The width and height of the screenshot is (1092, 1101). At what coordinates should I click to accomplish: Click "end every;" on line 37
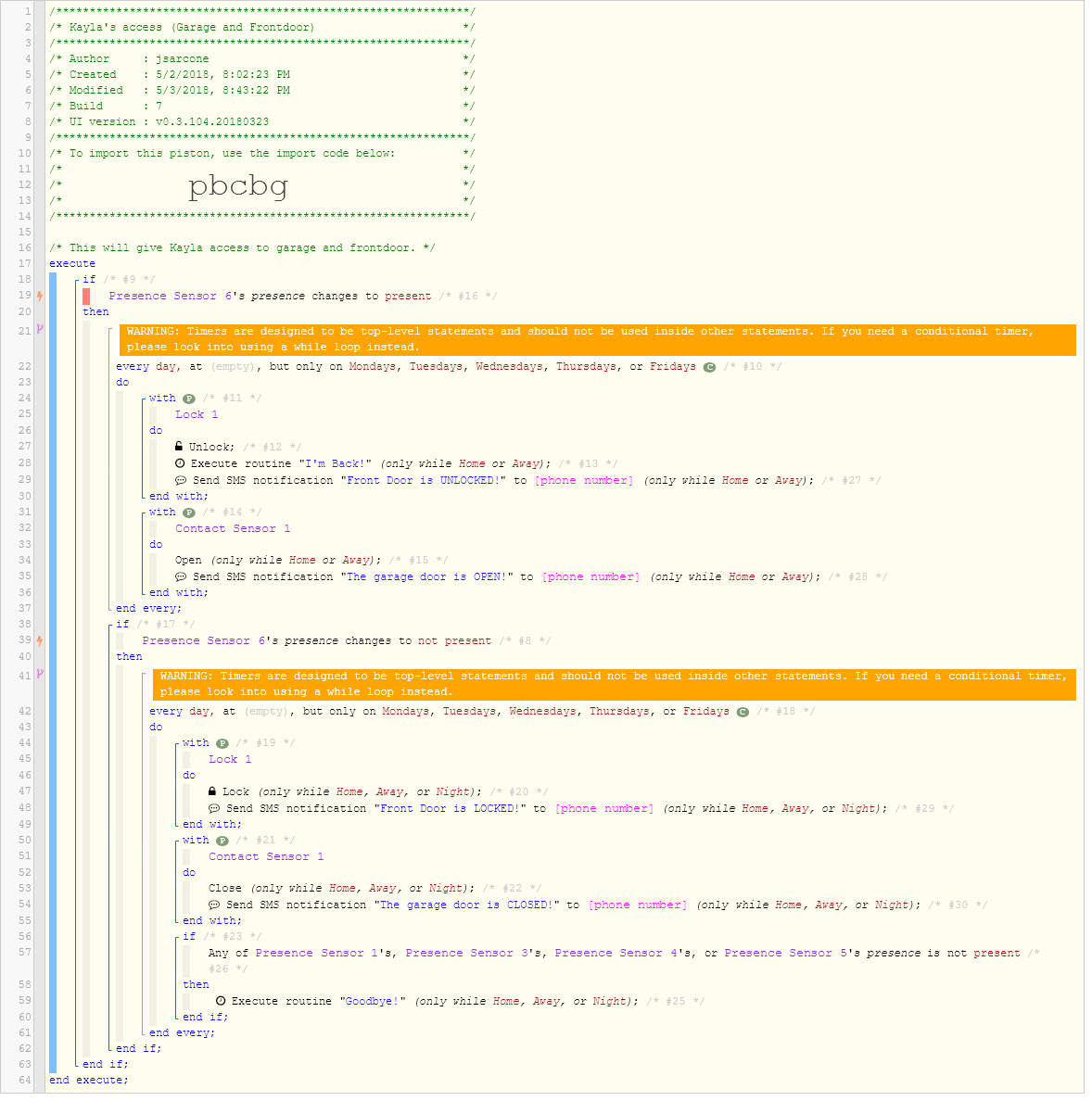coord(149,609)
